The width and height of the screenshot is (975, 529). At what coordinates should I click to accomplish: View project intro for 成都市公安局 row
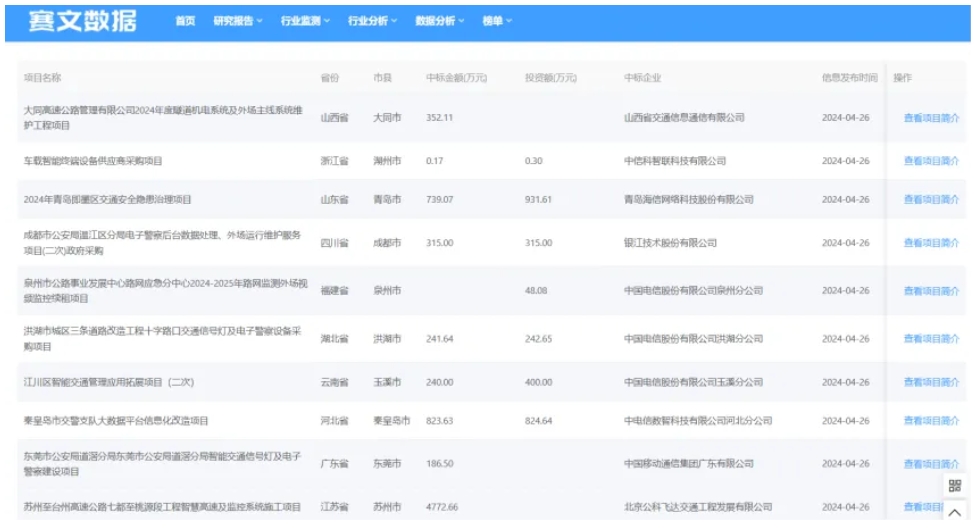(931, 243)
